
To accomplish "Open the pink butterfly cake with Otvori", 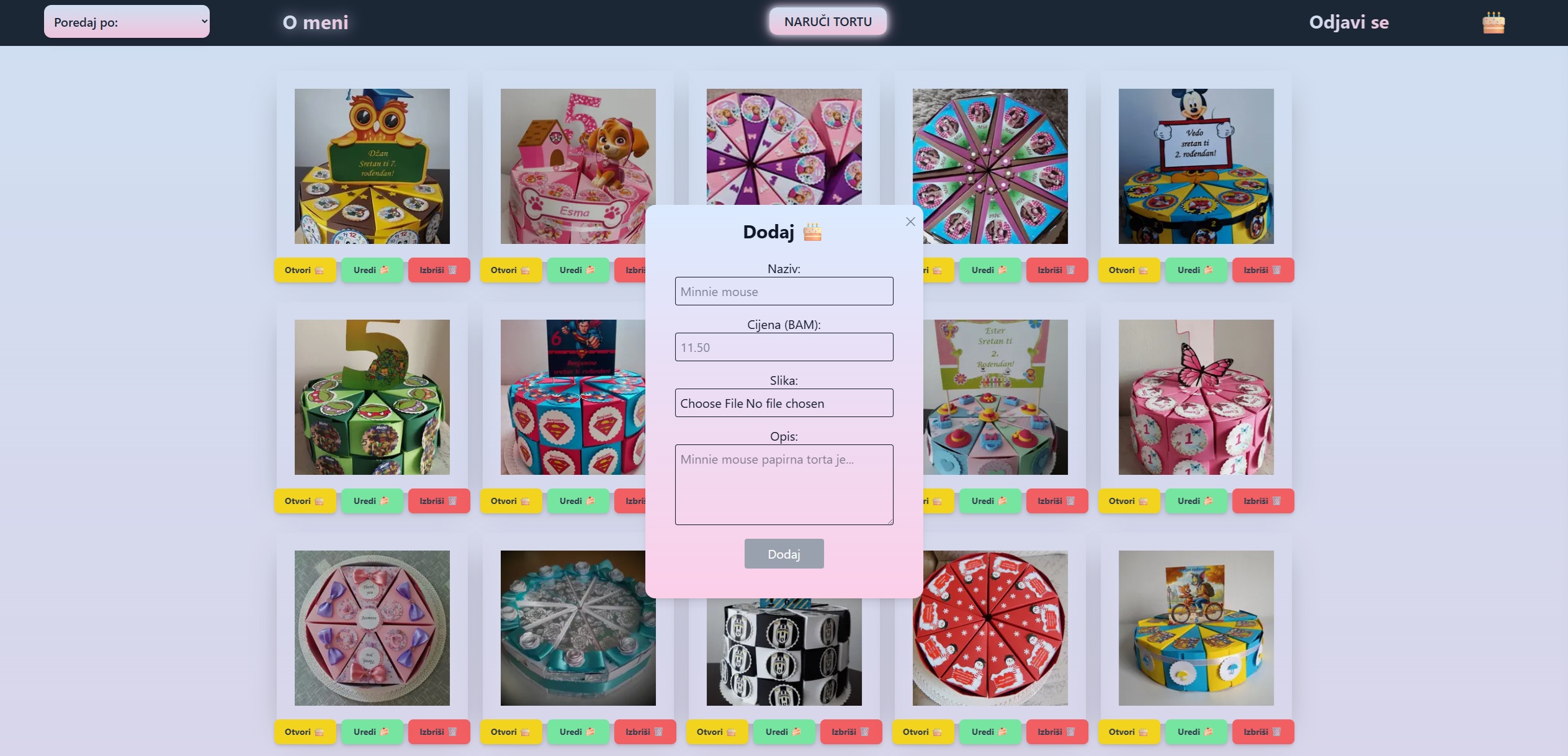I will (1129, 501).
